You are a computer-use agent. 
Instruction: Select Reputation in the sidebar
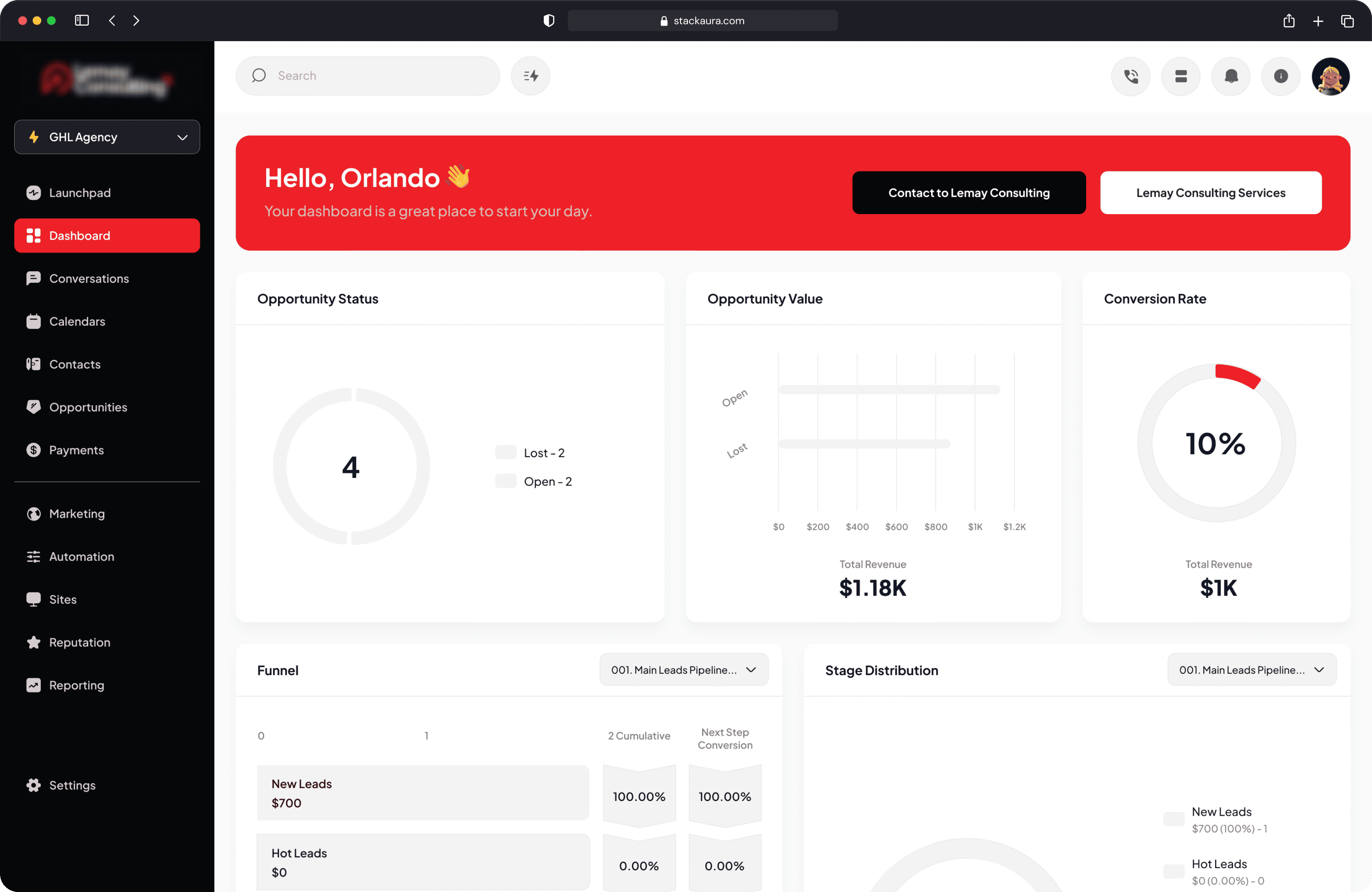tap(79, 642)
